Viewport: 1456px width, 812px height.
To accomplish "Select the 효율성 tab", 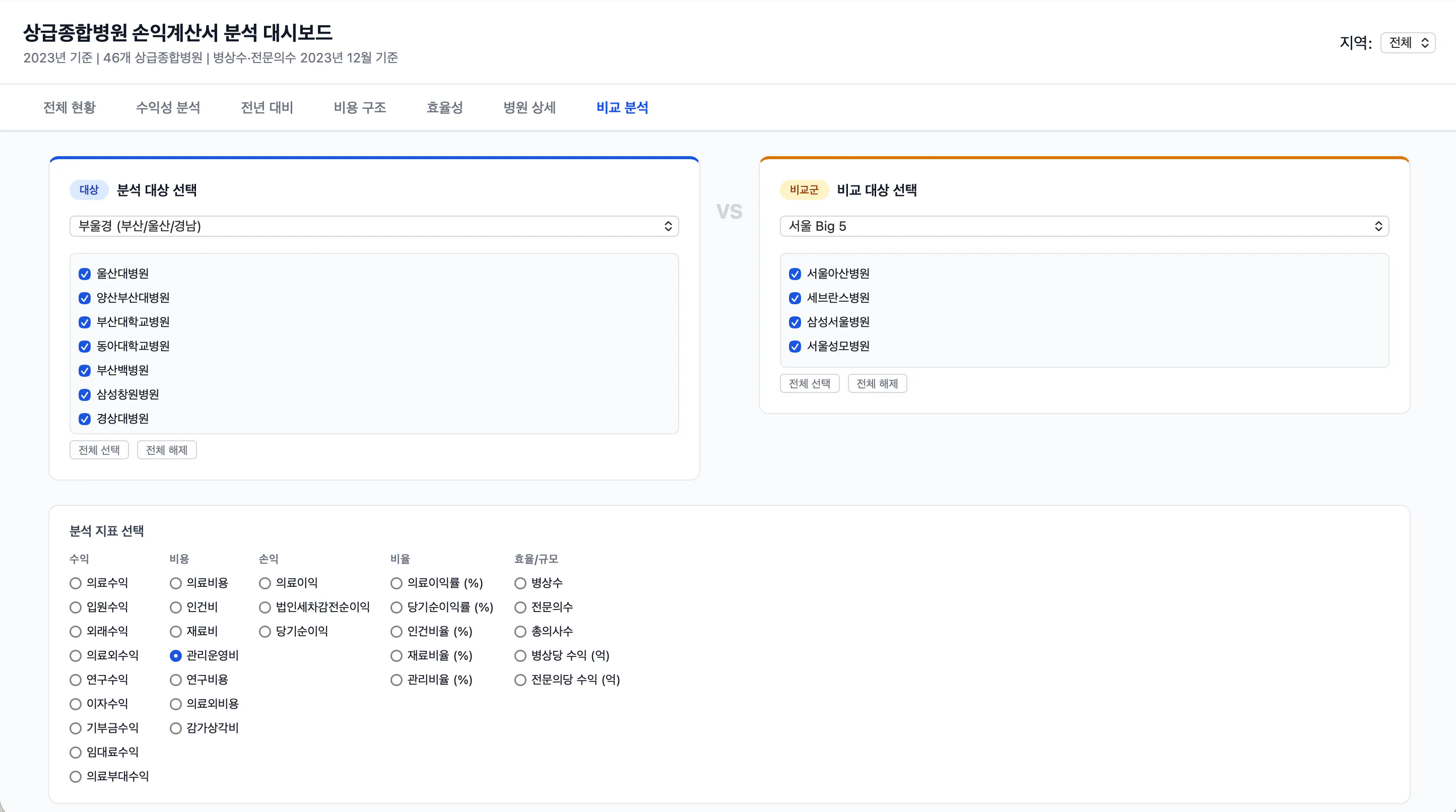I will pos(444,107).
